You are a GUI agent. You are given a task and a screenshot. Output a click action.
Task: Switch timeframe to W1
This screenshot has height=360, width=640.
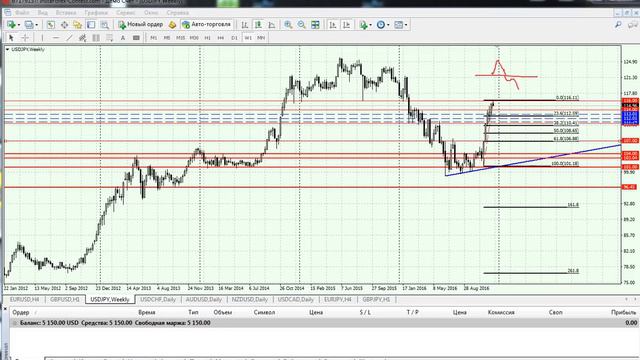click(248, 38)
